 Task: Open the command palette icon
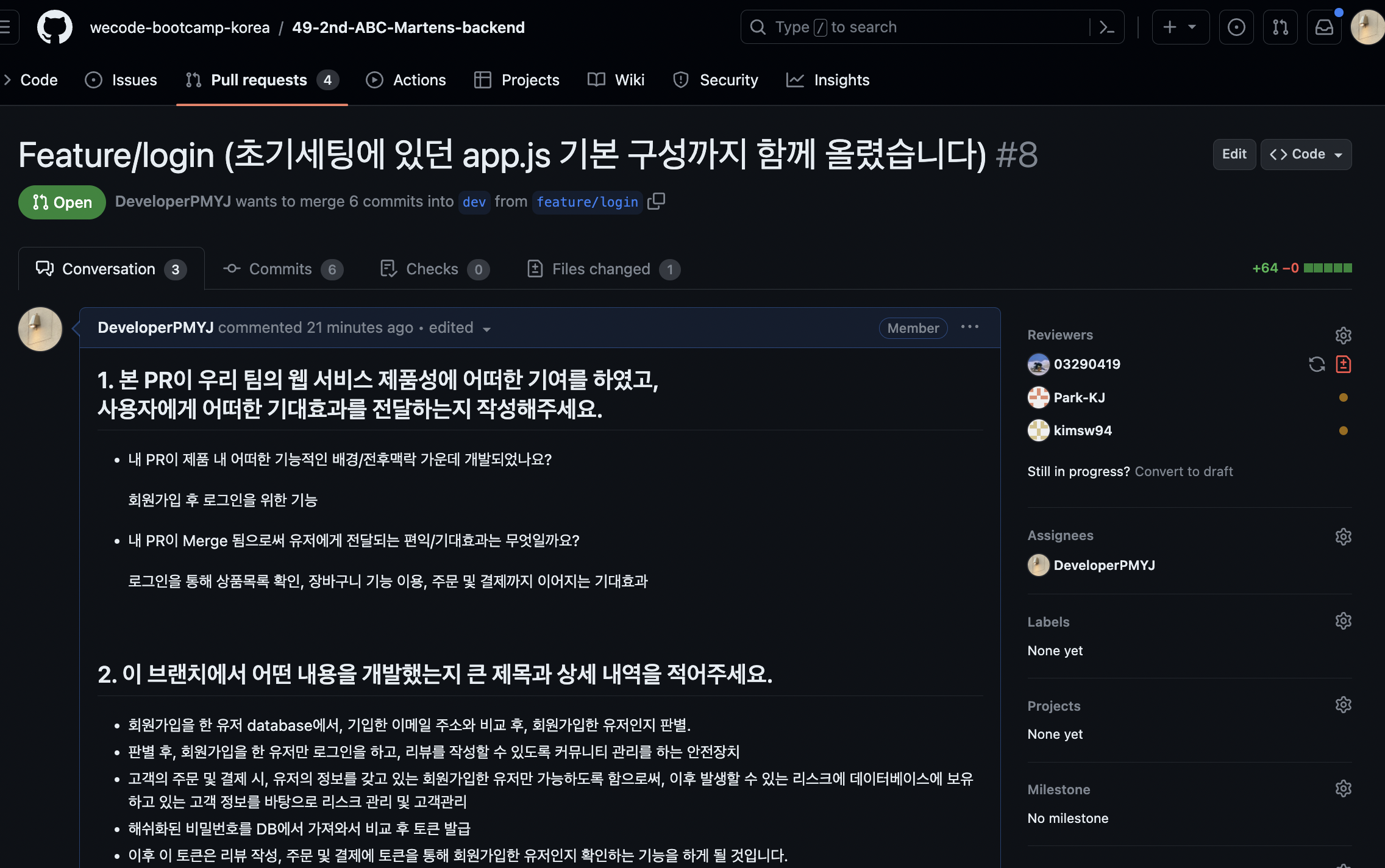pos(1106,27)
